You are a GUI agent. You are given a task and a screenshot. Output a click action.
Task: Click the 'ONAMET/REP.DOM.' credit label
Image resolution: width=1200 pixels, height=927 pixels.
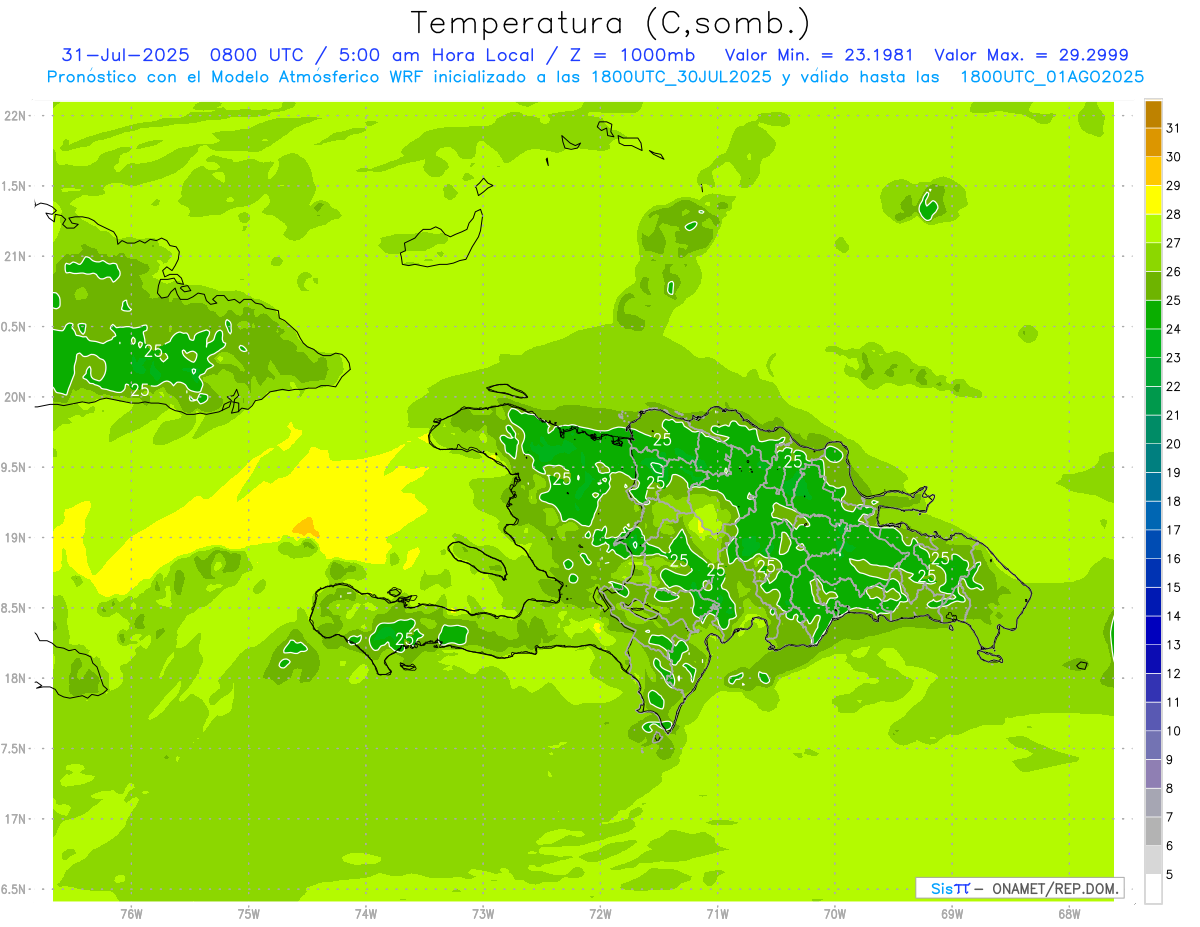point(1054,888)
